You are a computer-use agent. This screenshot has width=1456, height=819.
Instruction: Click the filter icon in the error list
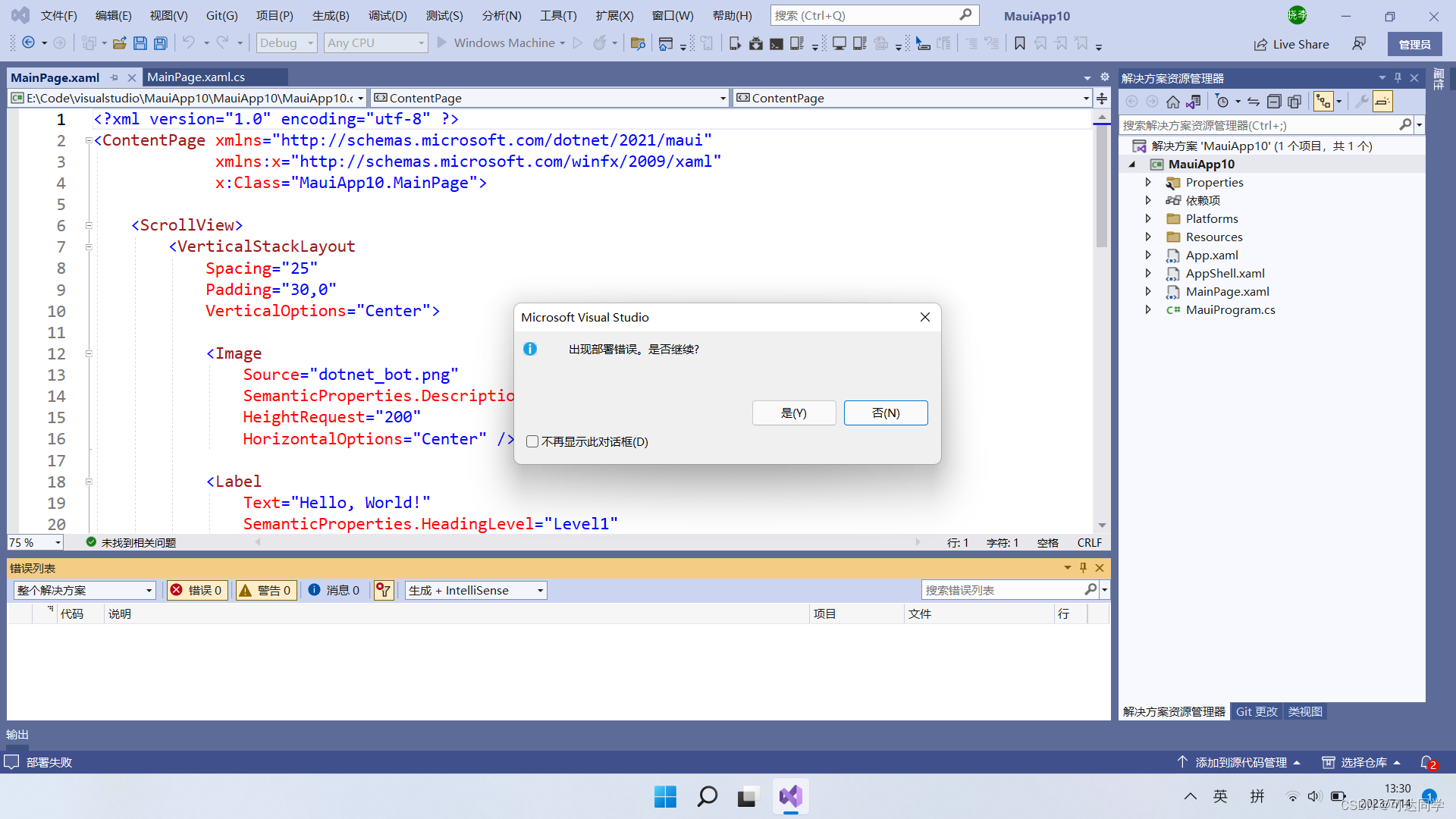pos(384,590)
